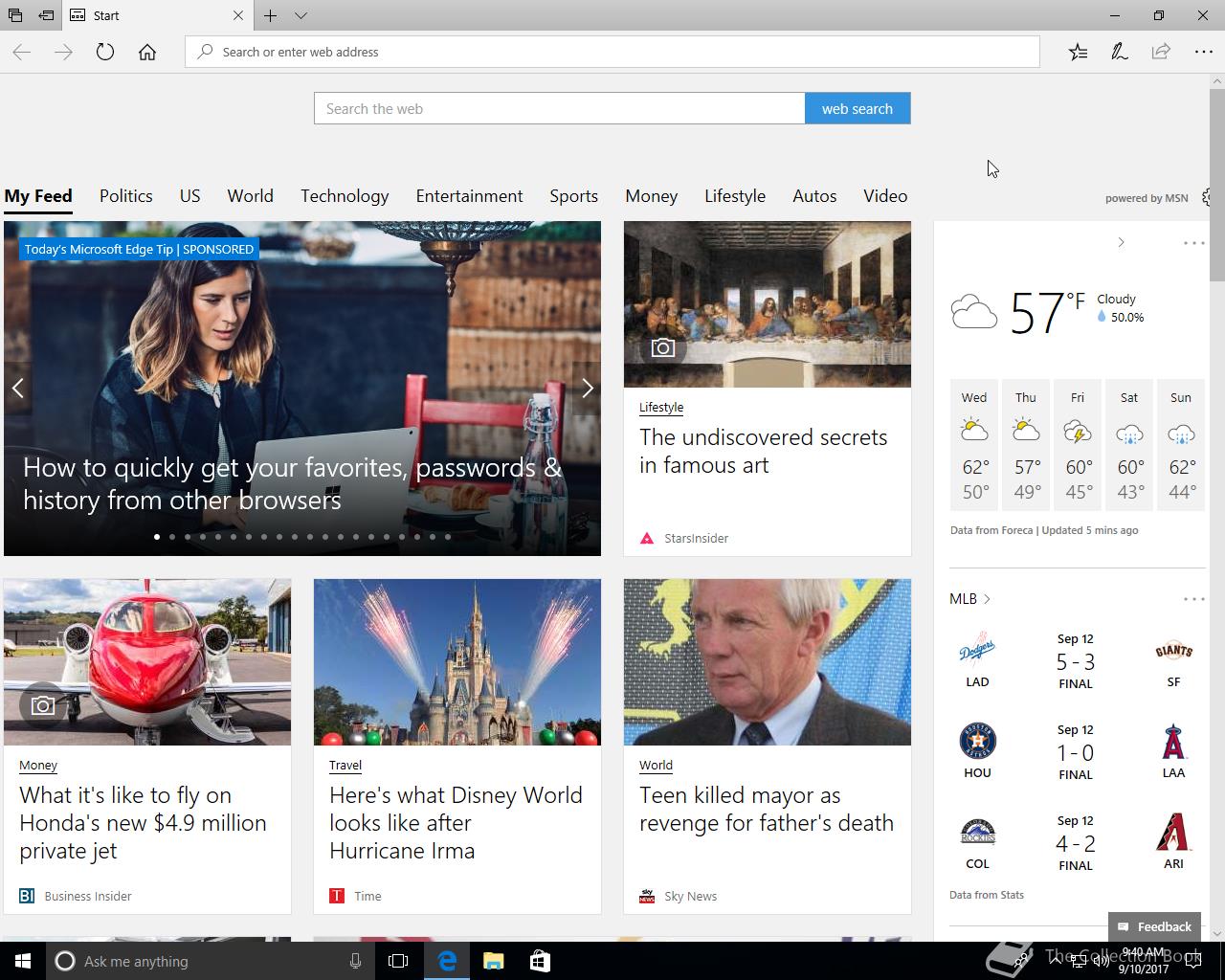Show tab previews chevron

click(x=301, y=15)
